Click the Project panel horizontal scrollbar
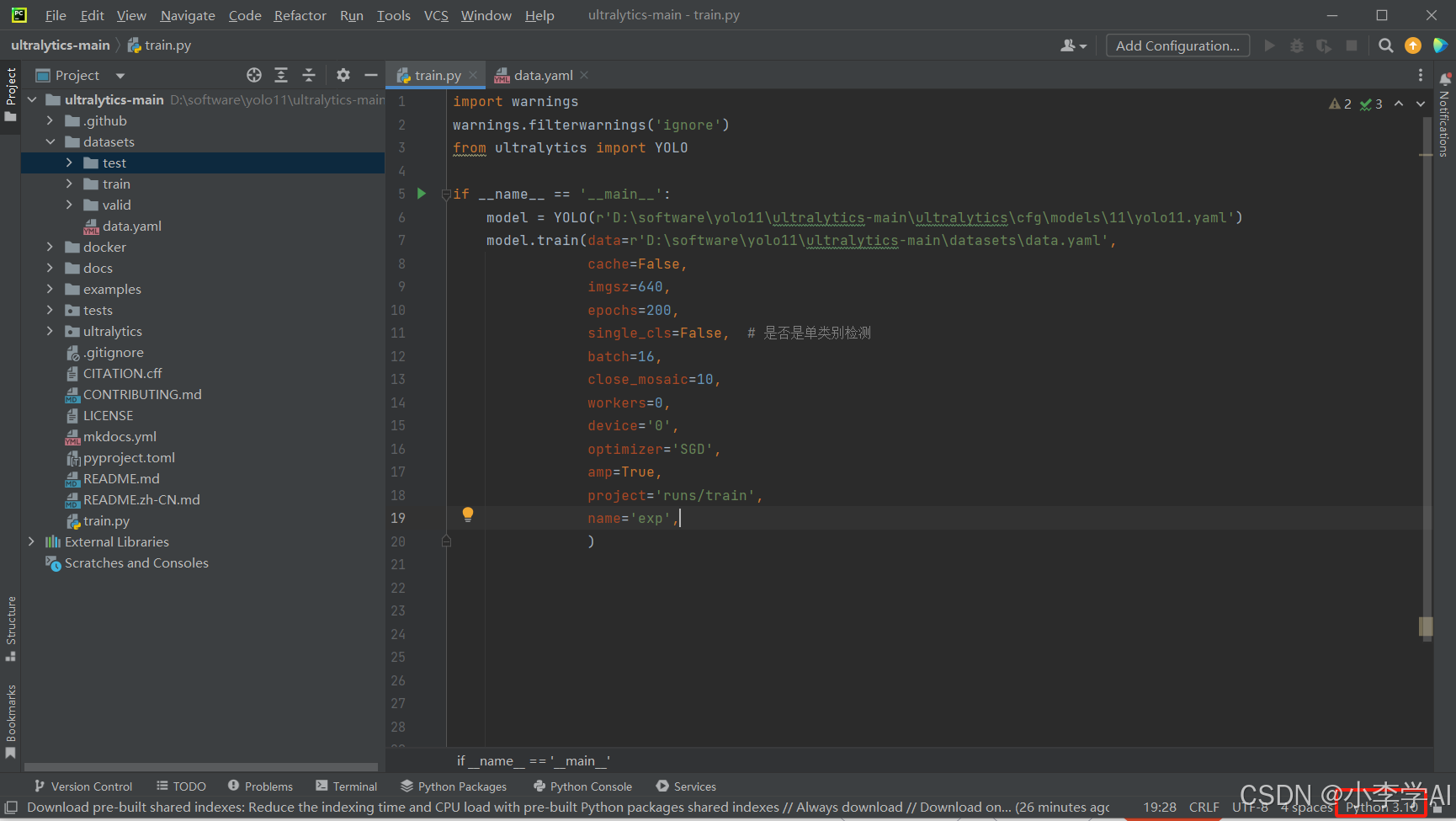Viewport: 1456px width, 821px height. click(x=201, y=767)
